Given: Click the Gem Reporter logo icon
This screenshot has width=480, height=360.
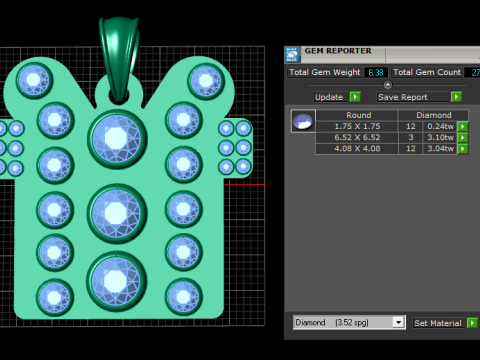Looking at the screenshot, I should pos(292,55).
